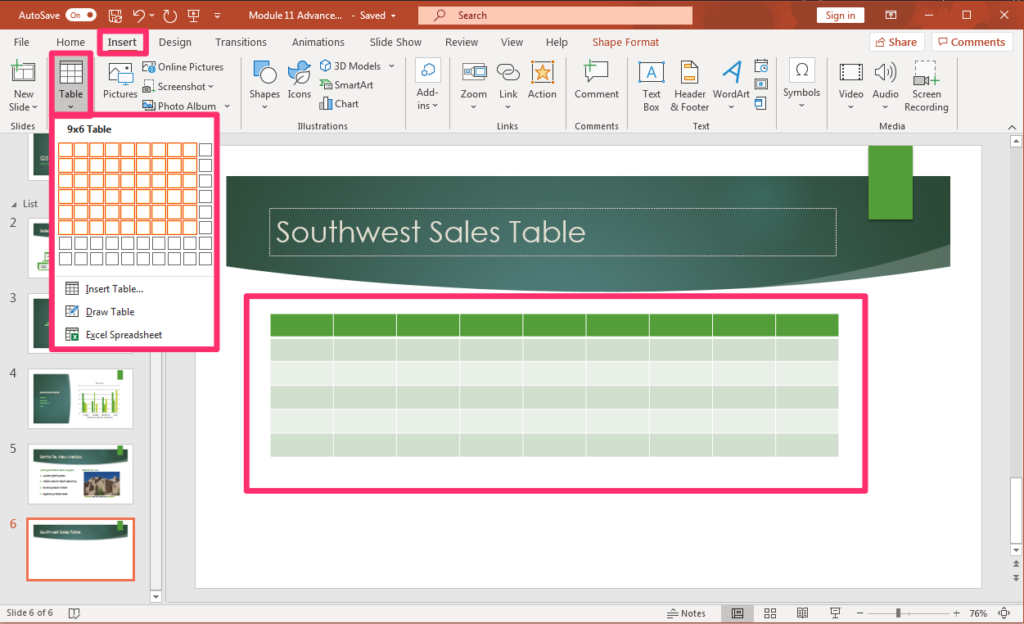This screenshot has width=1024, height=624.
Task: Open Header & Footer dialog
Action: [x=689, y=84]
